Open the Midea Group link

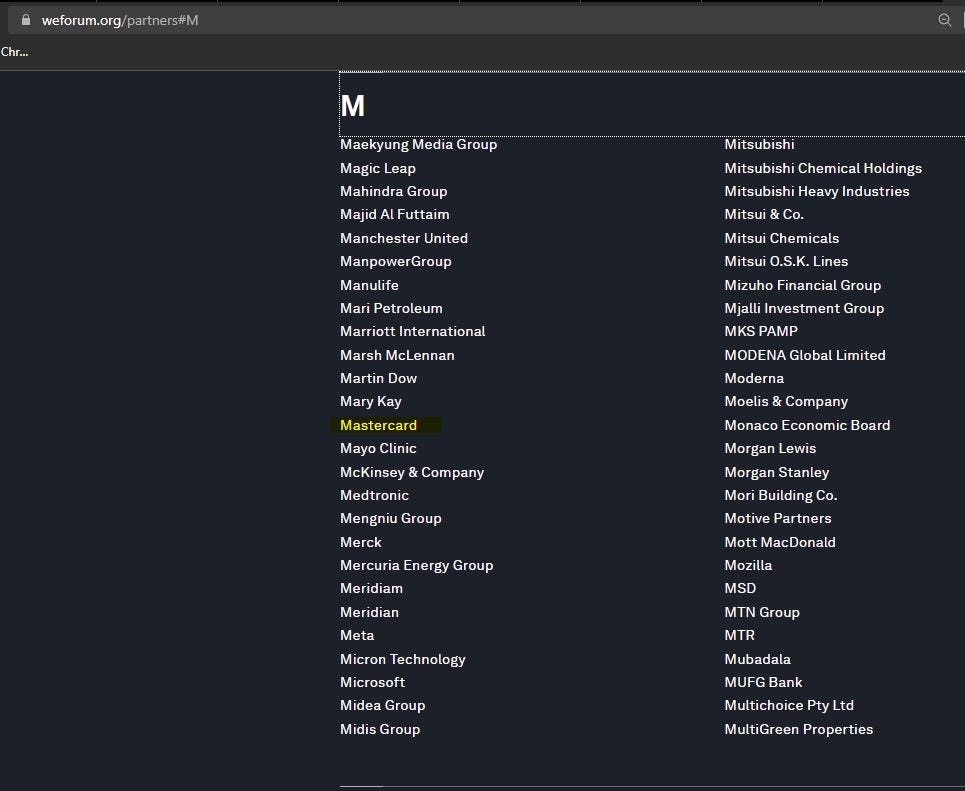point(382,705)
